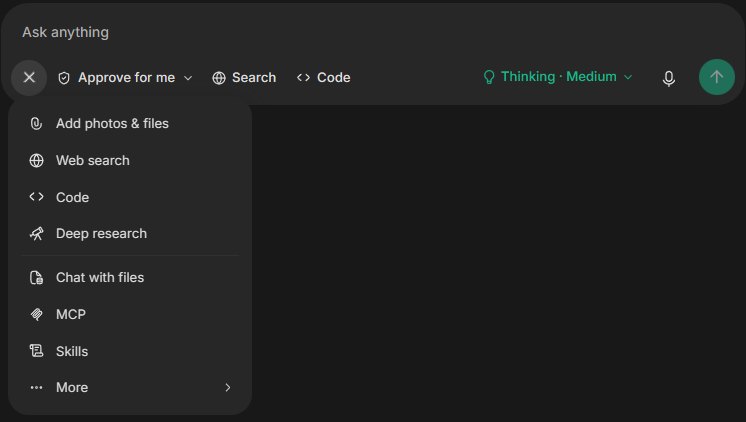Screen dimensions: 746x422
Task: Click the three dots icon beside More
Action: (36, 388)
